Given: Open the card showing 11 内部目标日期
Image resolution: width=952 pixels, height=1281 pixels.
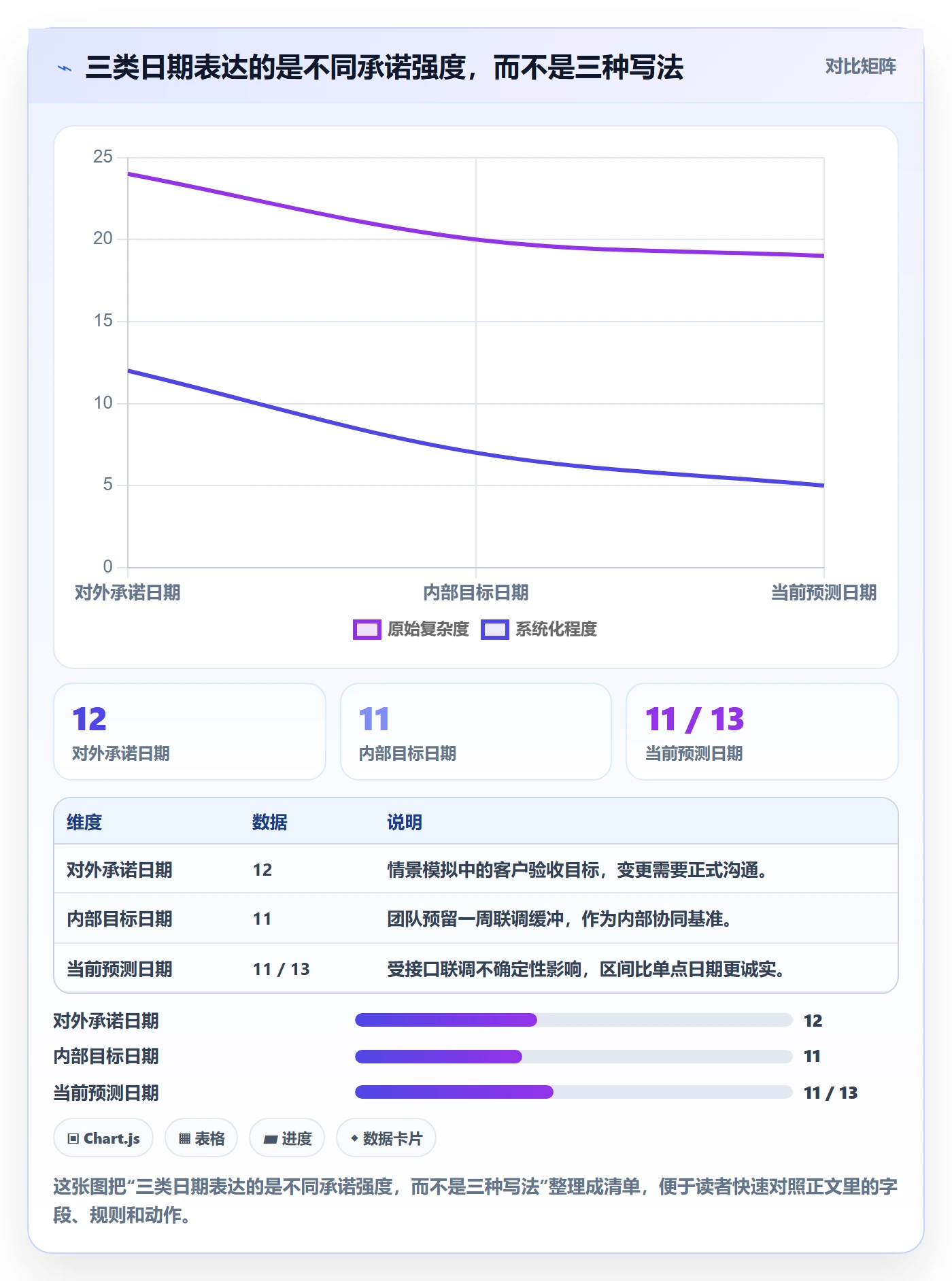Looking at the screenshot, I should pyautogui.click(x=476, y=732).
